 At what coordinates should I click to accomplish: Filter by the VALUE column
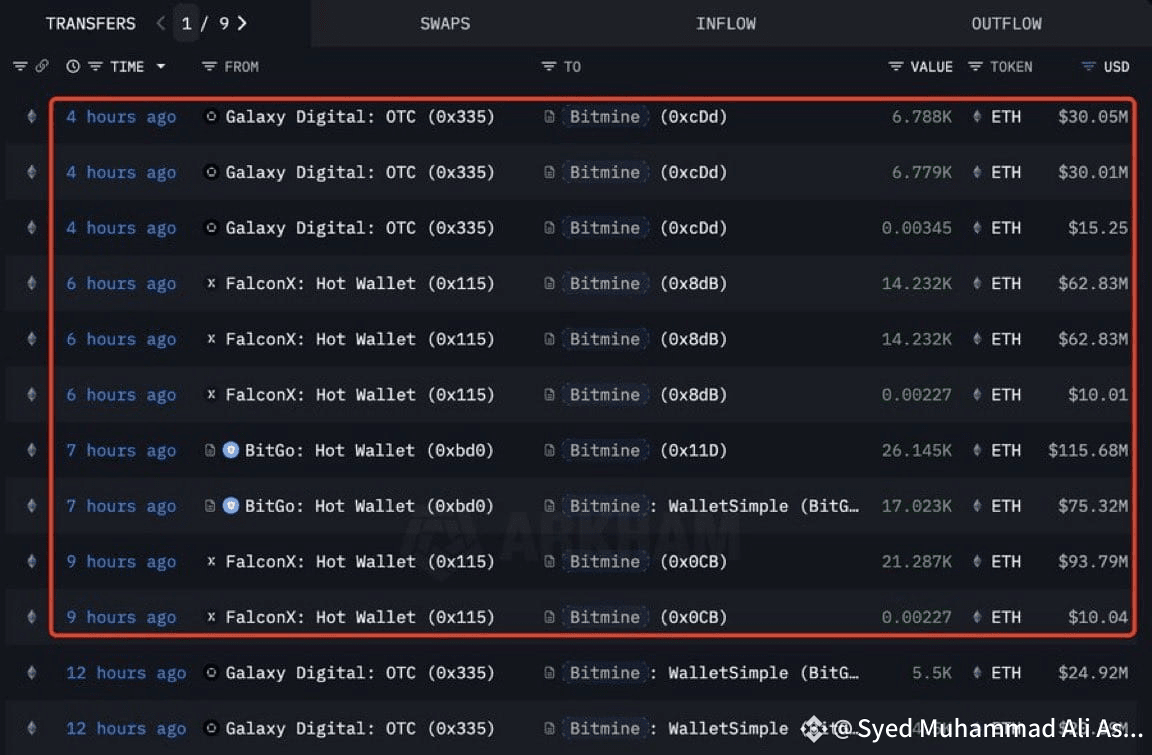895,66
